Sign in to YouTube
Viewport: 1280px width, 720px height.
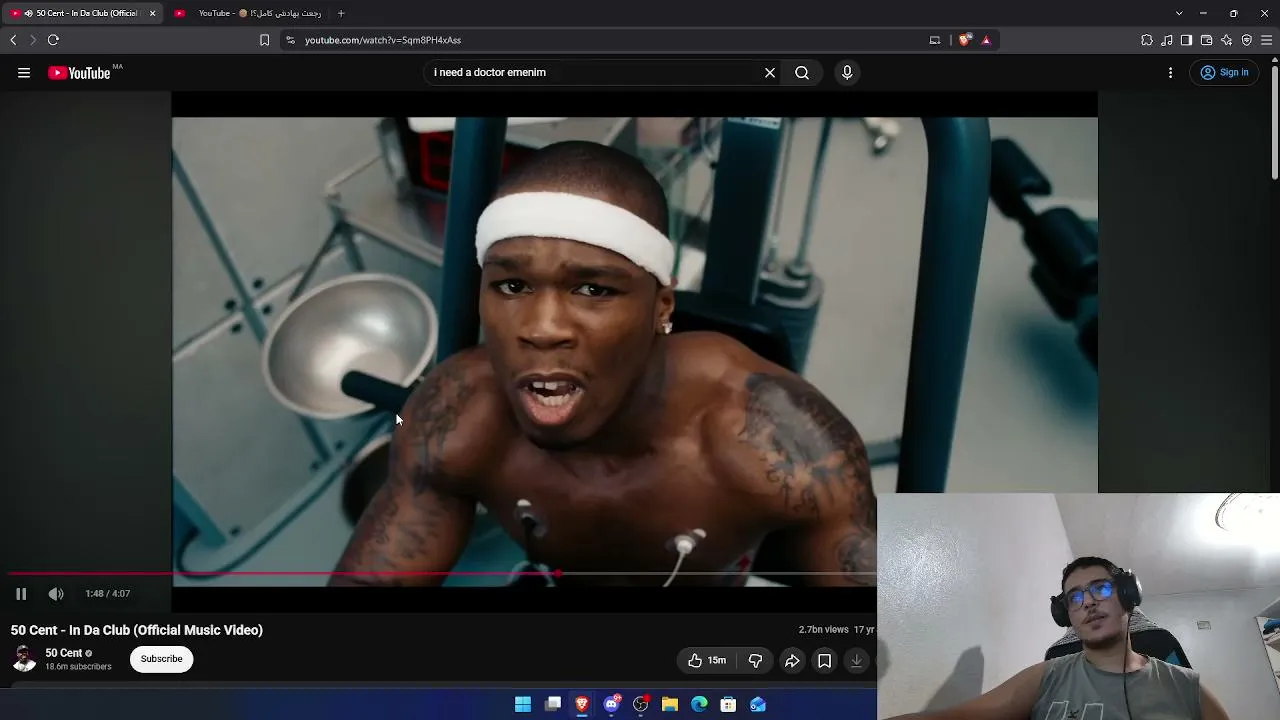(x=1224, y=73)
